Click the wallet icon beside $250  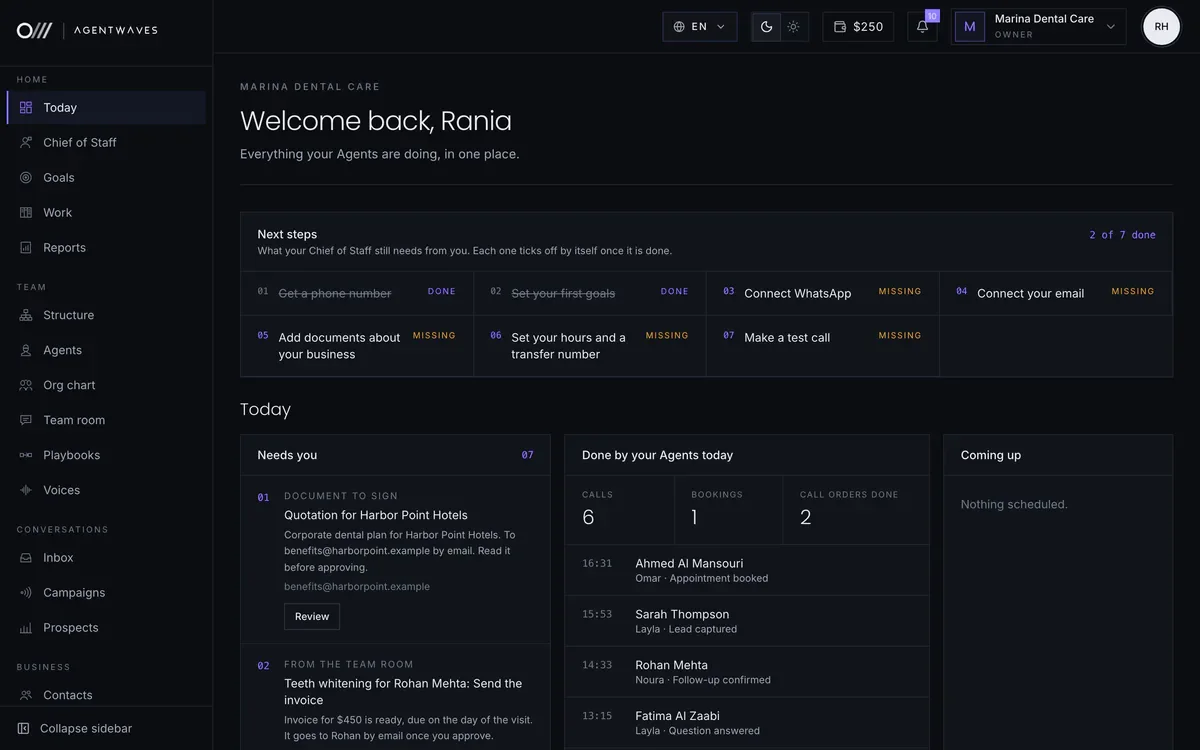(x=840, y=27)
